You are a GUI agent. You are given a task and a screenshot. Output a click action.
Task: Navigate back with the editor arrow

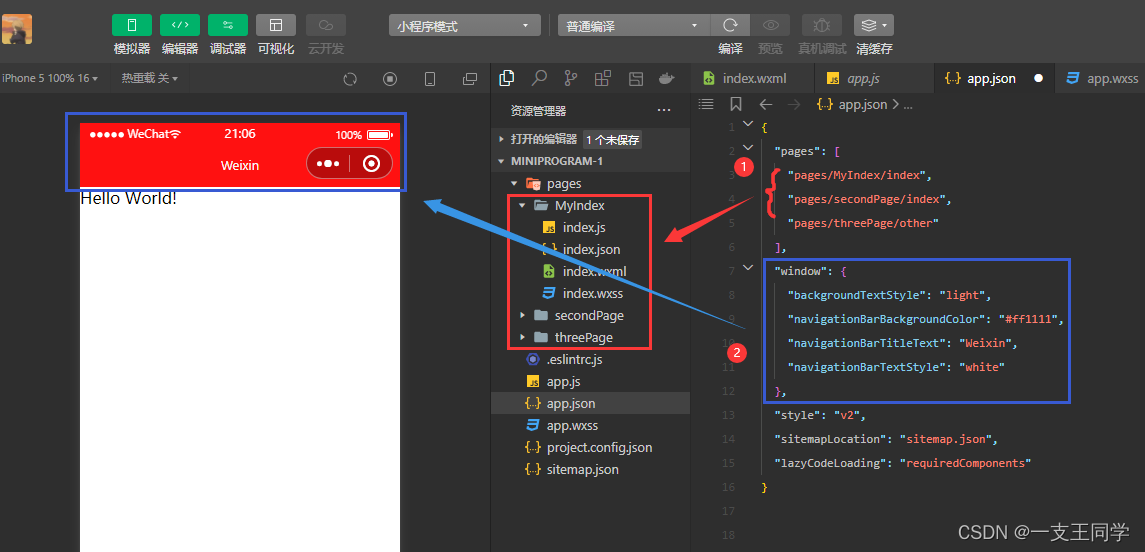point(765,104)
